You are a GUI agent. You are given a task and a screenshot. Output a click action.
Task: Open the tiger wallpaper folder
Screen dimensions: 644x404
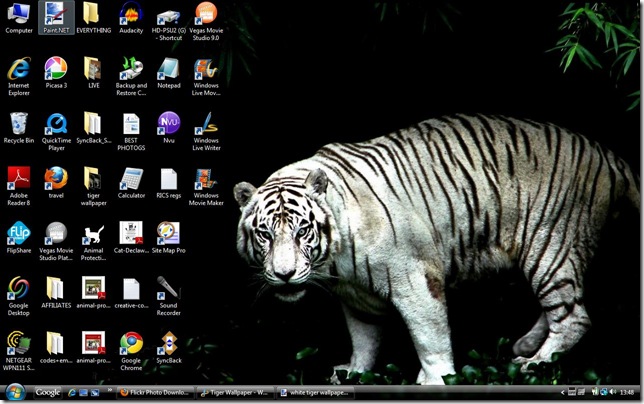click(x=94, y=186)
